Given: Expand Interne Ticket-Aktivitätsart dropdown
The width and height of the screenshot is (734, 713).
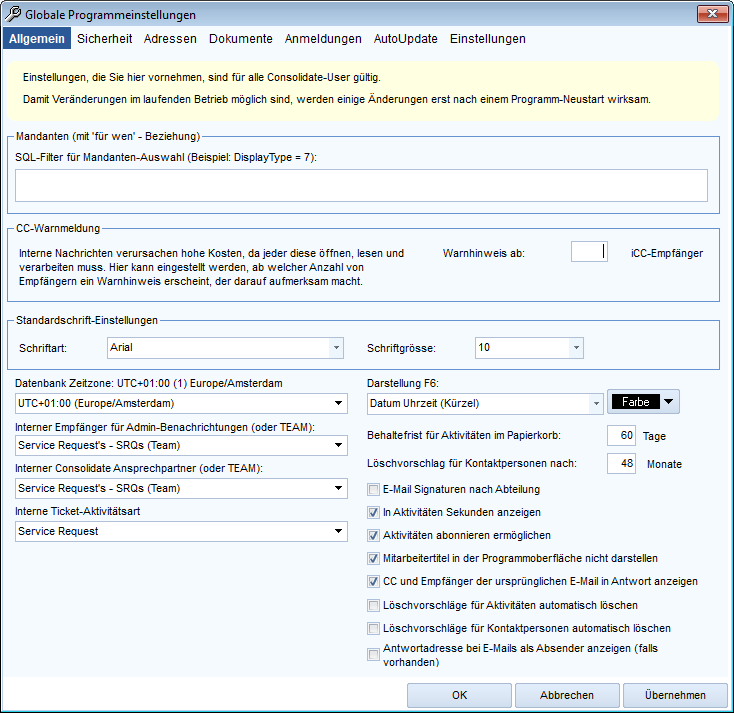Looking at the screenshot, I should click(339, 532).
